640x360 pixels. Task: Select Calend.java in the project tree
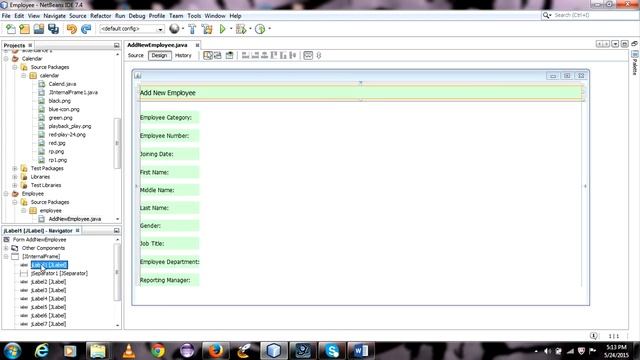(62, 84)
